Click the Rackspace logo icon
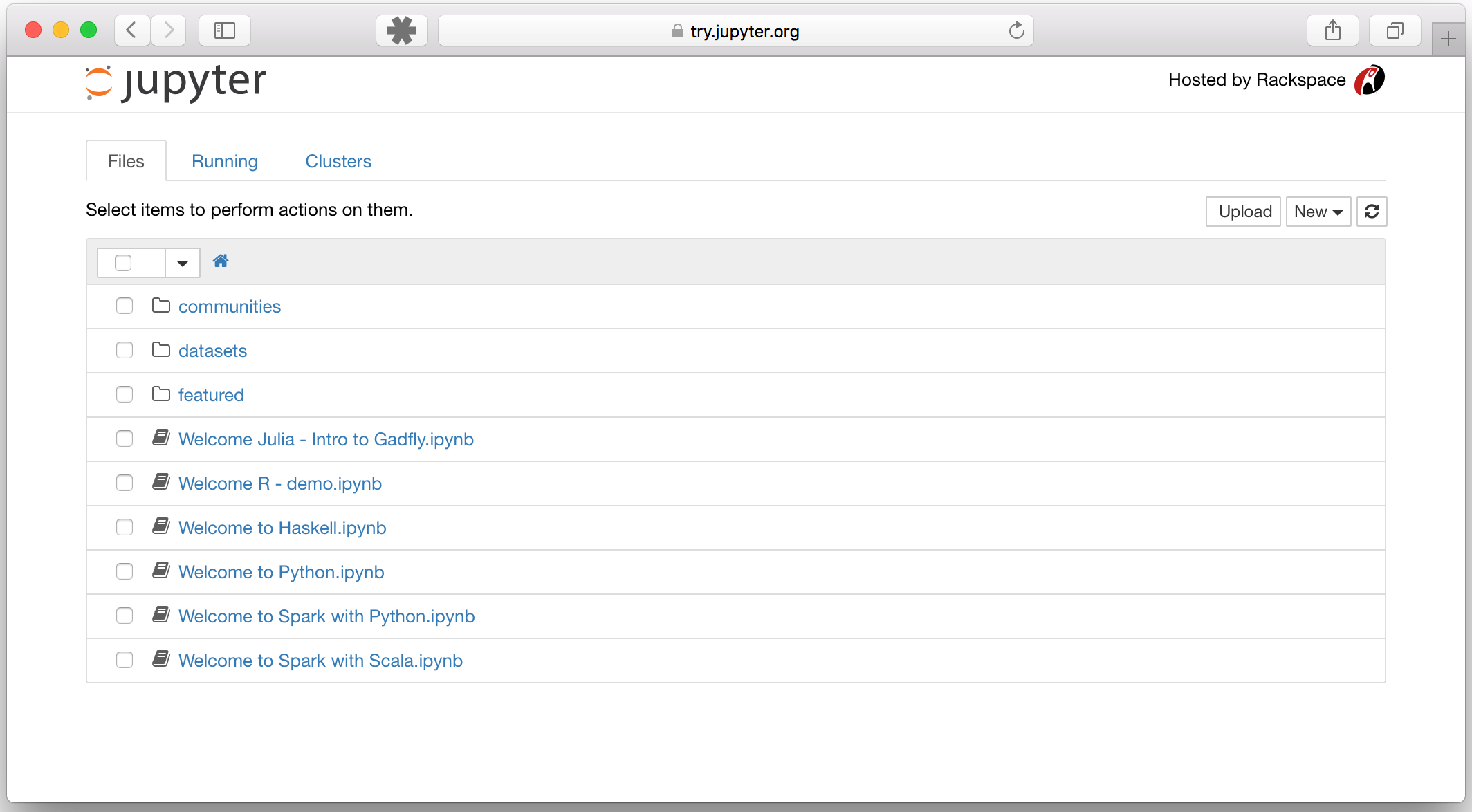Screen dimensions: 1472x812 (1370, 80)
